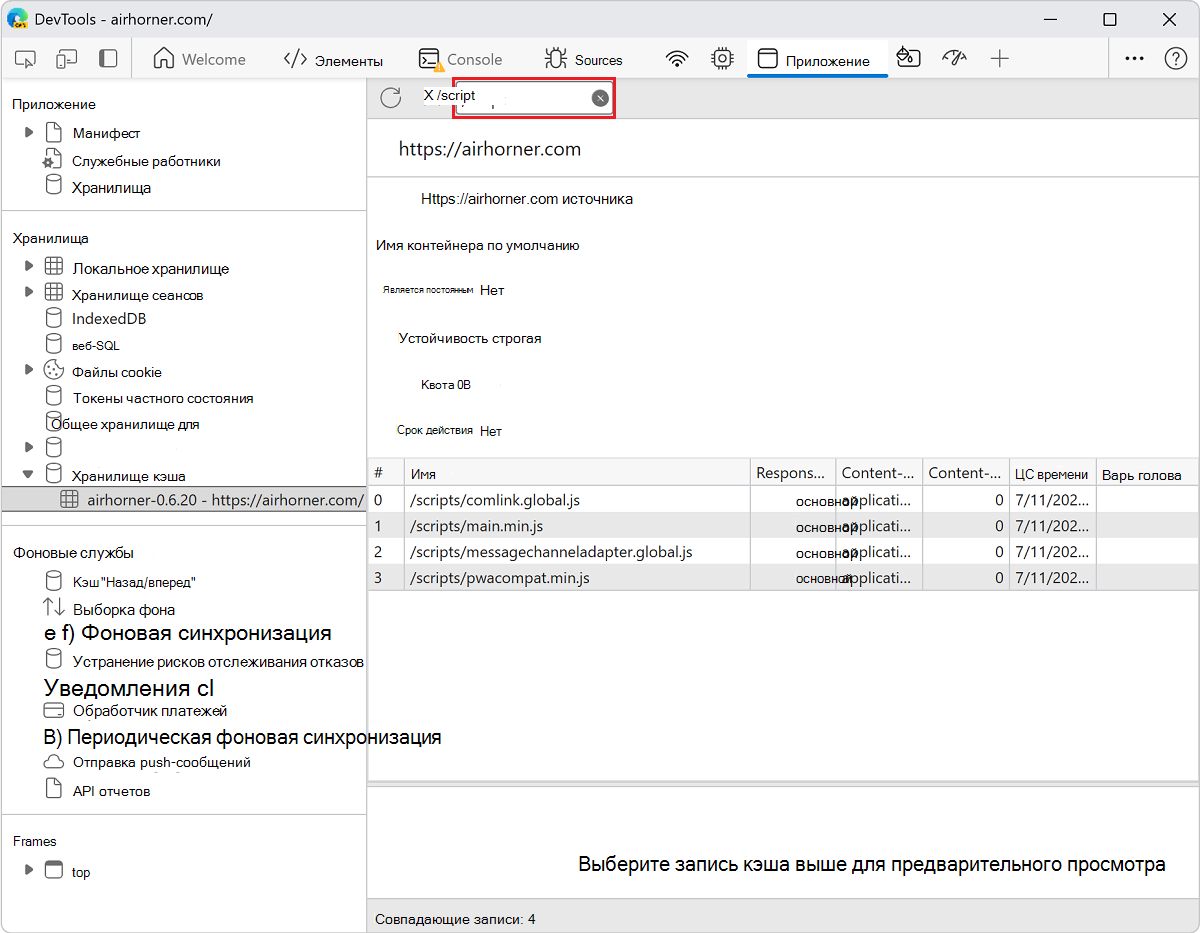This screenshot has width=1200, height=933.
Task: Refresh the cache entries list
Action: pyautogui.click(x=391, y=97)
